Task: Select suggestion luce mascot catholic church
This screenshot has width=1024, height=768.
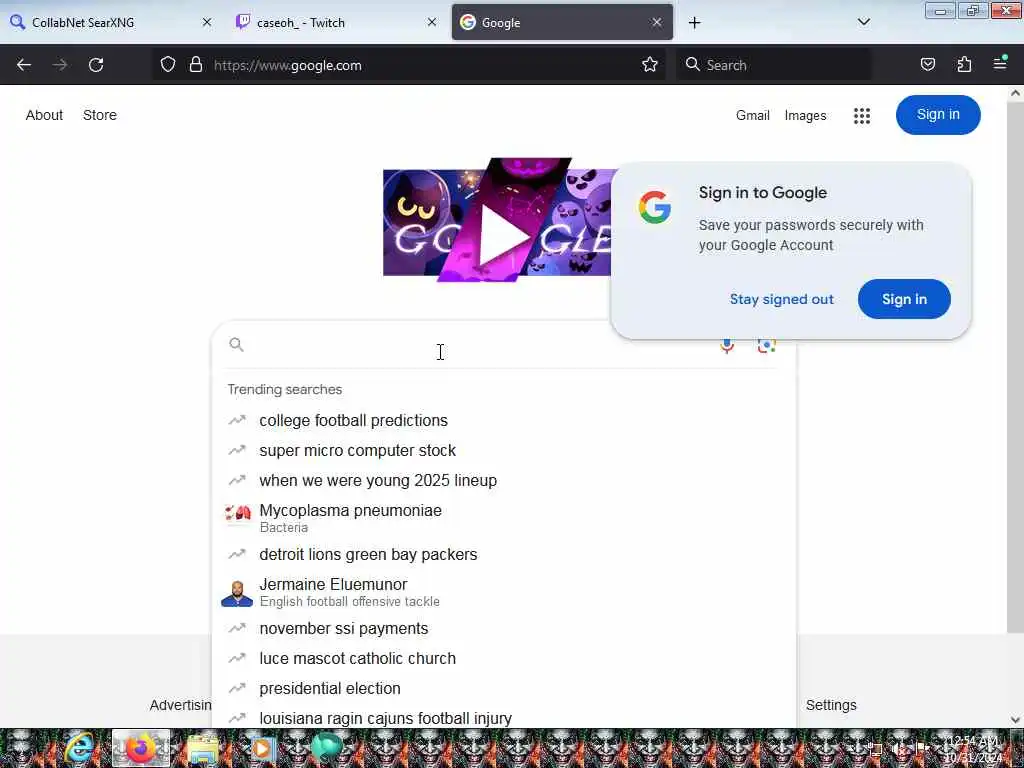Action: [504, 658]
